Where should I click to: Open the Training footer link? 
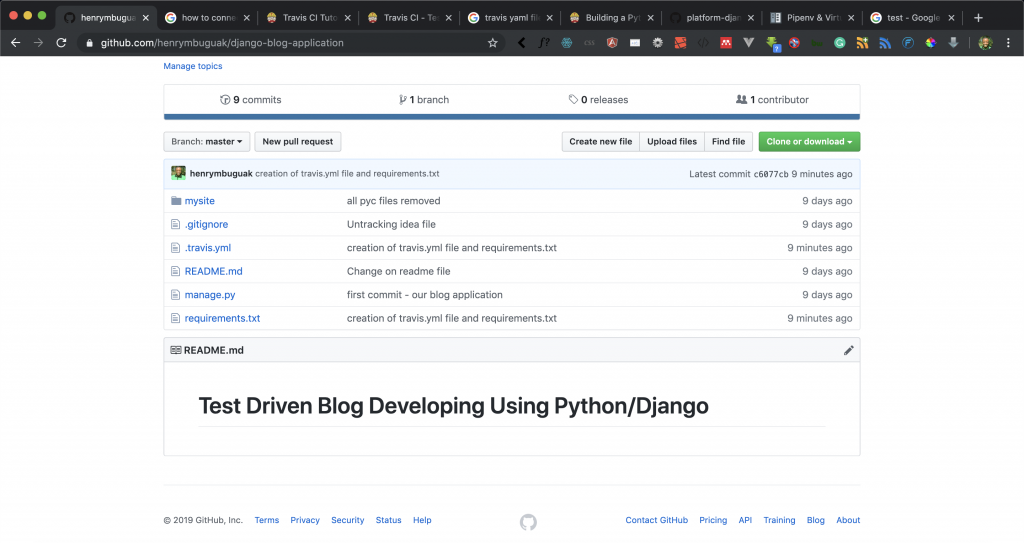coord(779,520)
